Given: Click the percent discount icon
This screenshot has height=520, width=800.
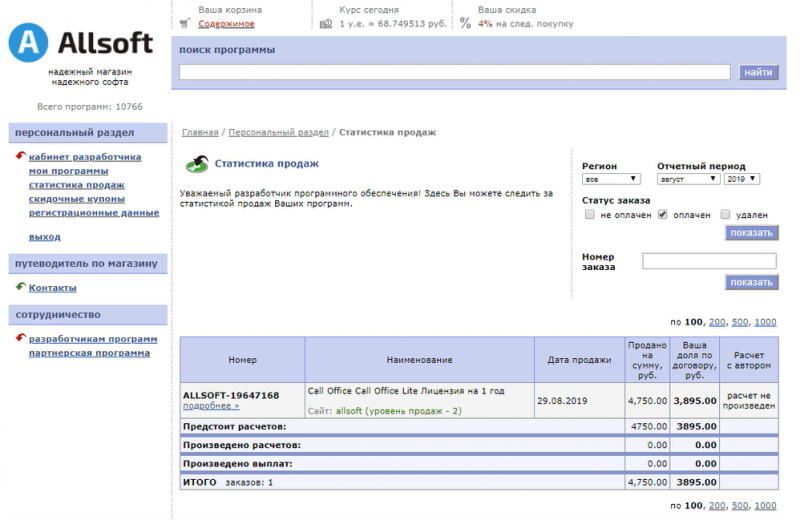Looking at the screenshot, I should (x=465, y=23).
